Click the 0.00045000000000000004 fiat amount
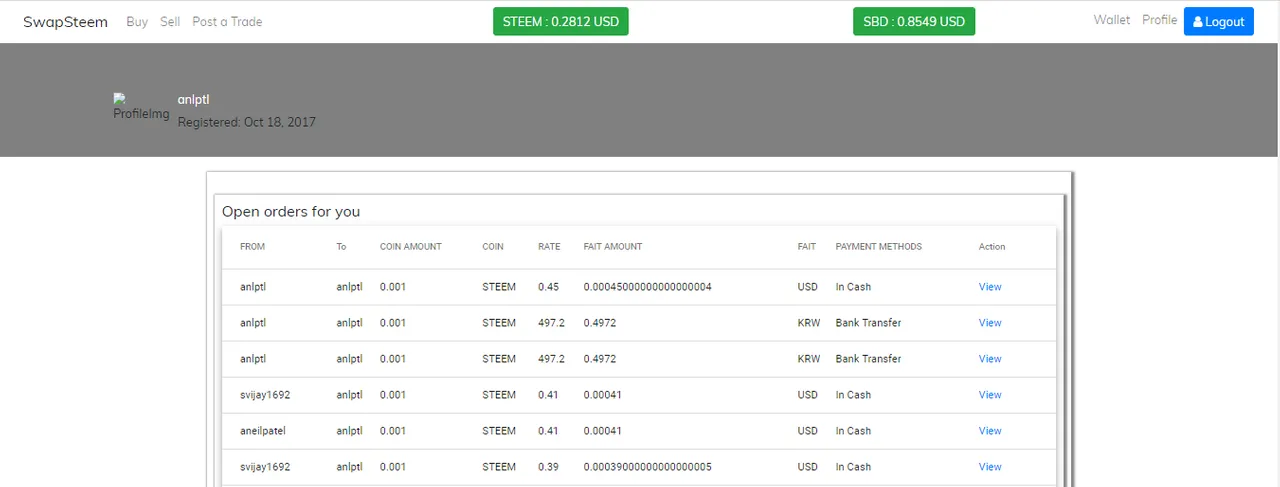This screenshot has height=487, width=1280. tap(648, 287)
